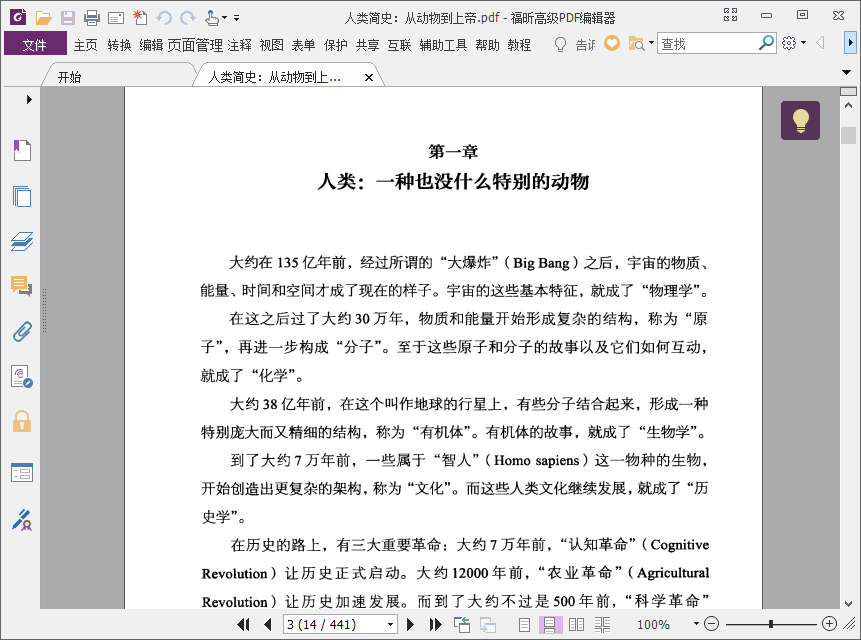Image resolution: width=861 pixels, height=640 pixels.
Task: Redo the last action
Action: click(x=188, y=18)
